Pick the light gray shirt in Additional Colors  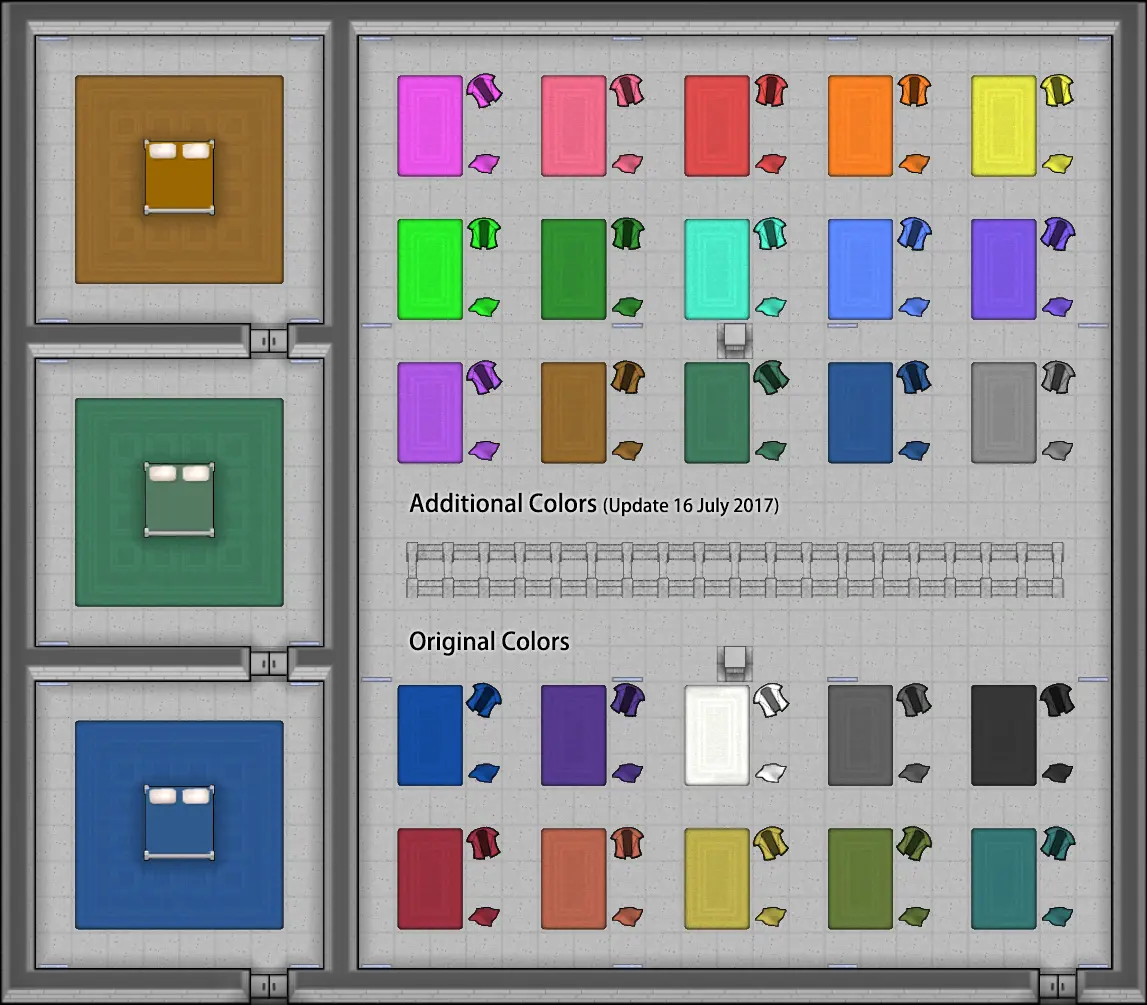pyautogui.click(x=1057, y=377)
